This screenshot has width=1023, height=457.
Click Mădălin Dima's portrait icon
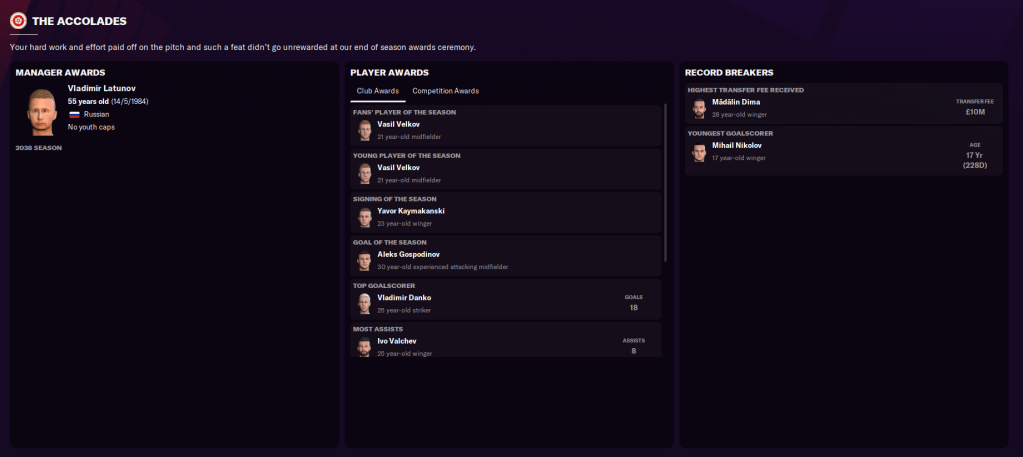point(699,109)
